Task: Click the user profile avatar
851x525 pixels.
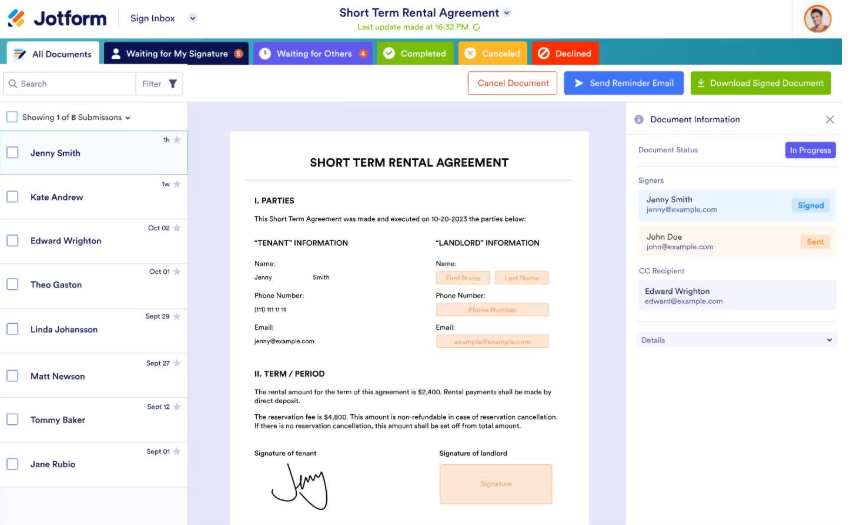Action: 817,18
